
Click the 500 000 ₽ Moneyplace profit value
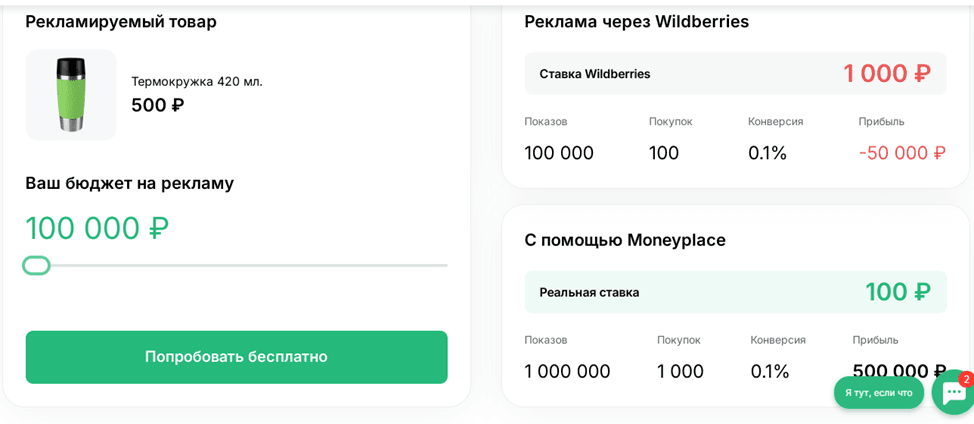898,371
